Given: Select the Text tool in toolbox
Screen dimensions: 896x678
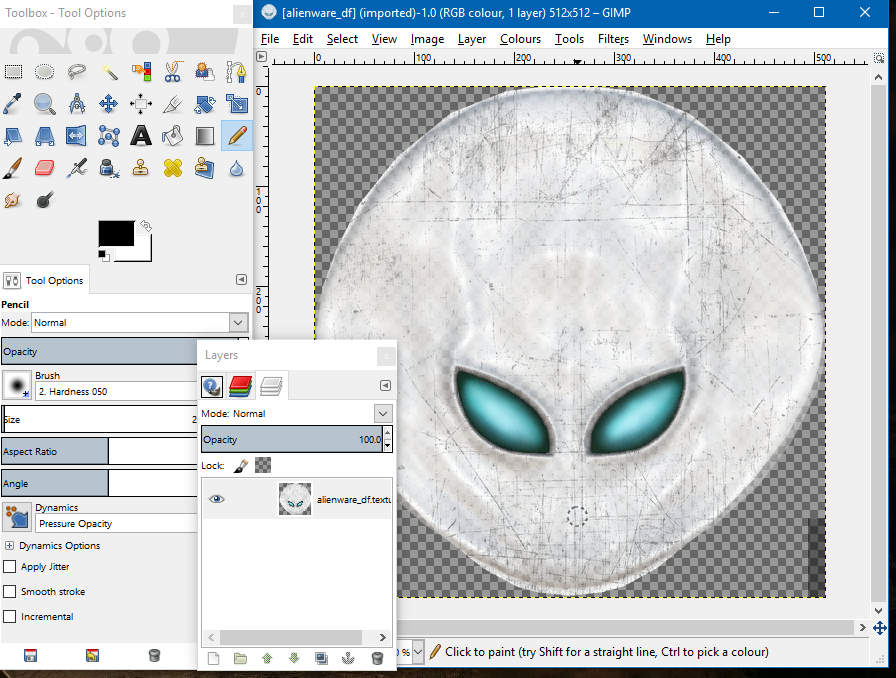Looking at the screenshot, I should [141, 135].
